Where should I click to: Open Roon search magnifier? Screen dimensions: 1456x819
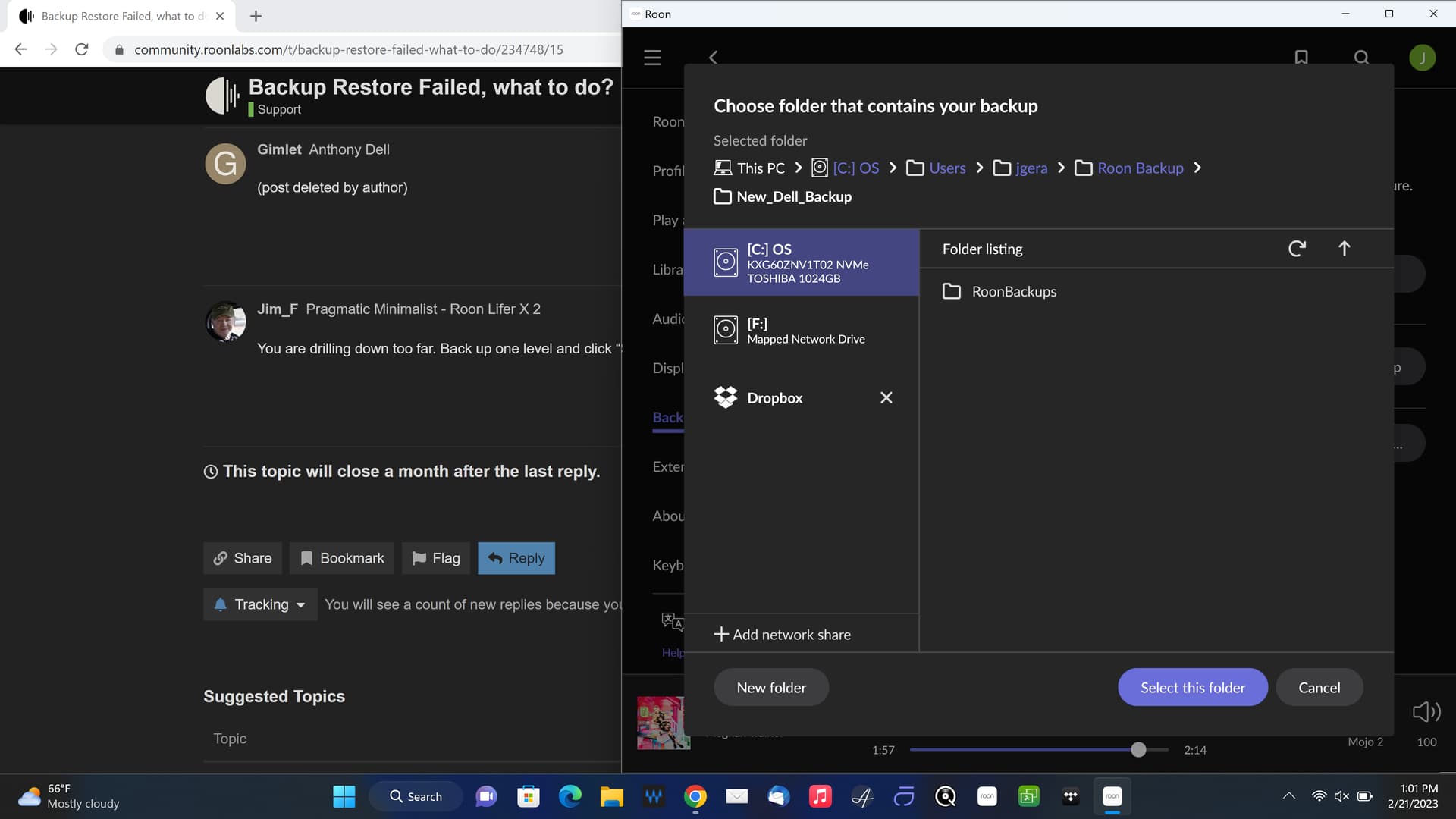[x=1361, y=58]
